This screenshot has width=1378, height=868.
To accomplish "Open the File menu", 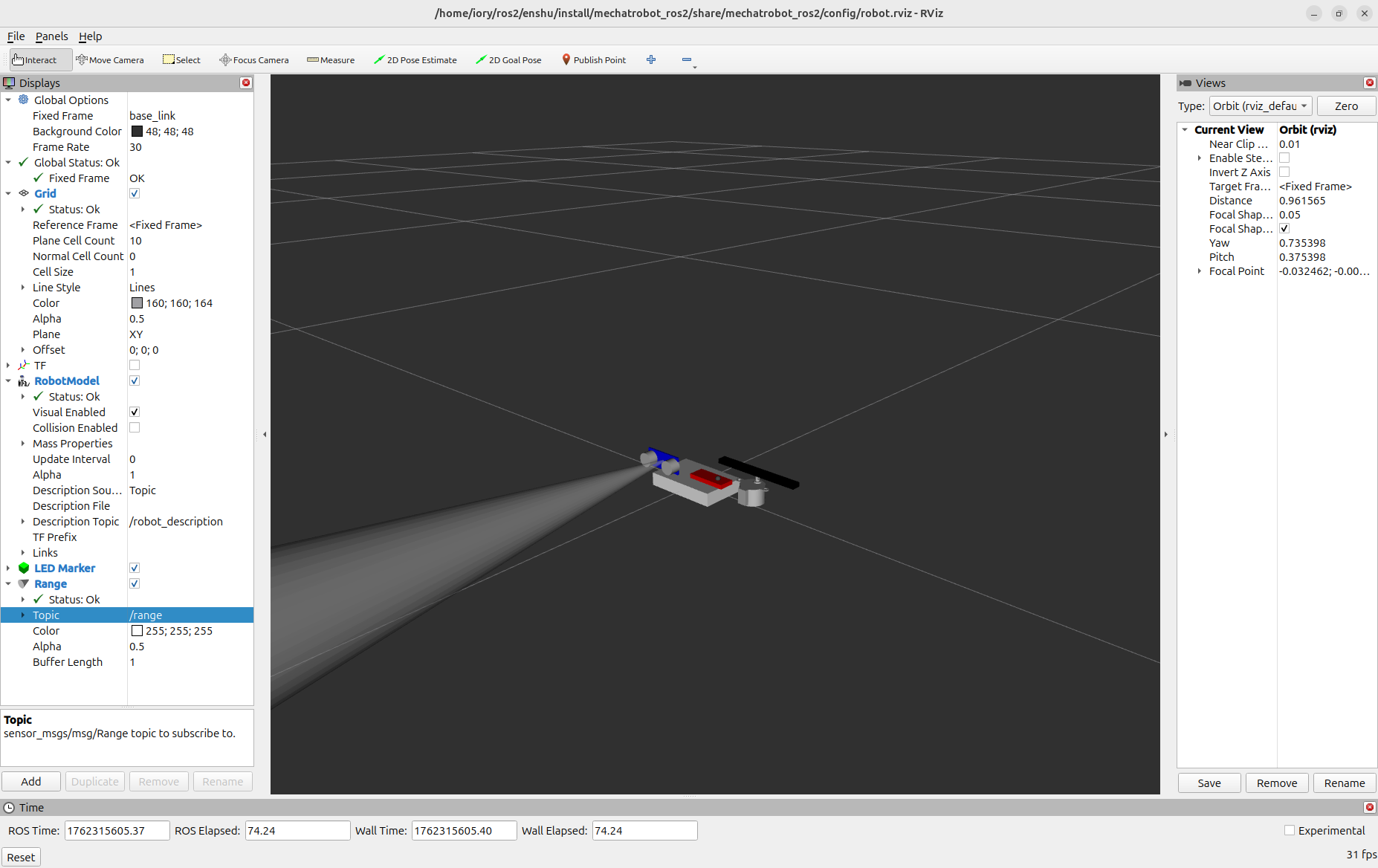I will tap(16, 36).
